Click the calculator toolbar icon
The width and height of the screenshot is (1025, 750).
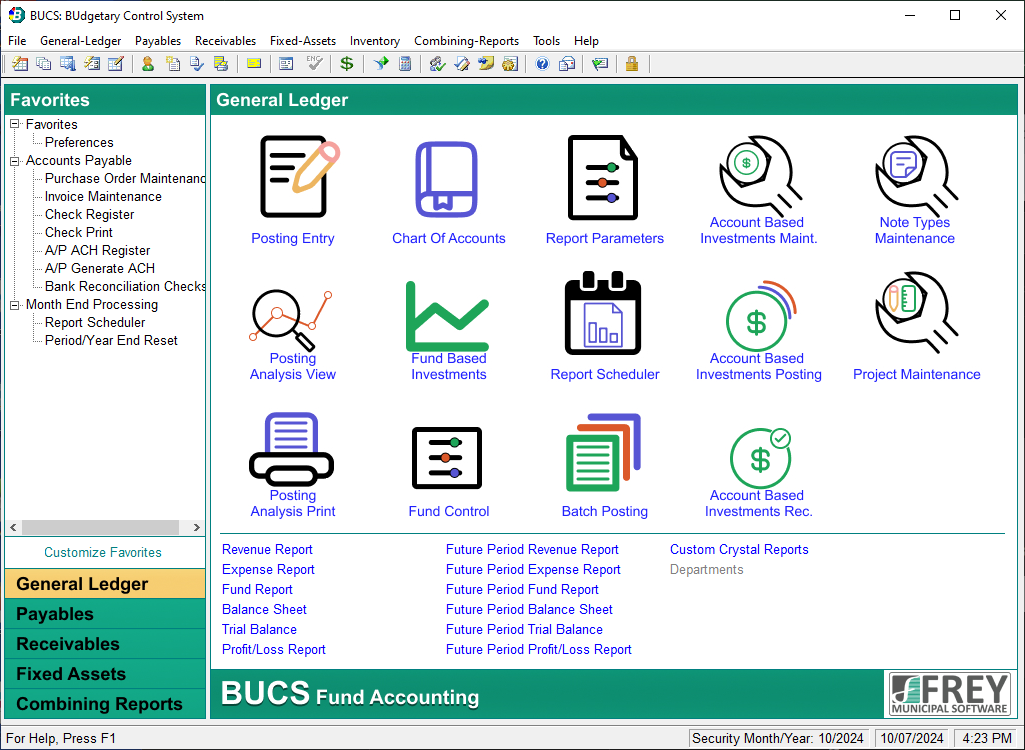405,63
